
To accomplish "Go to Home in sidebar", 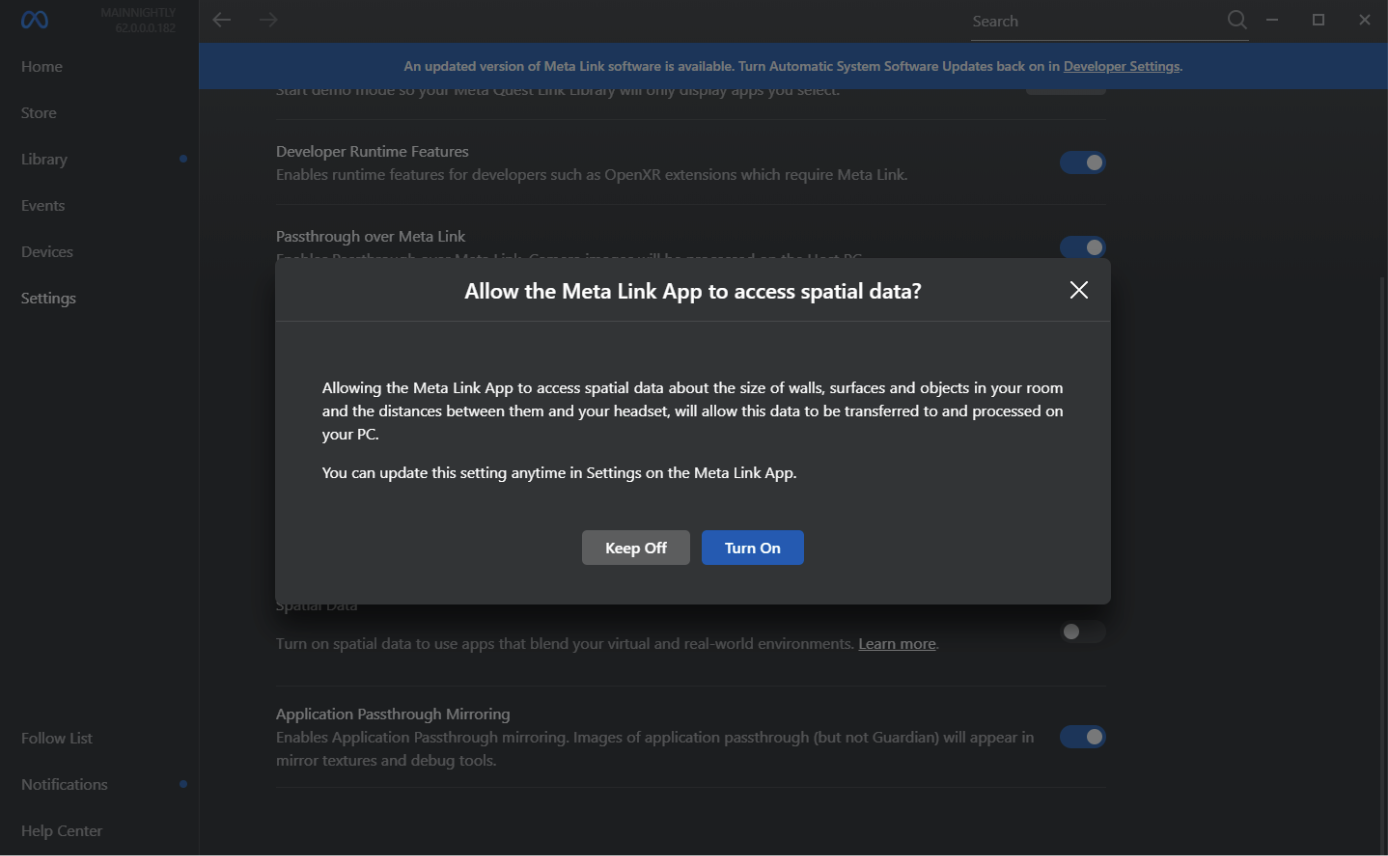I will tap(42, 67).
